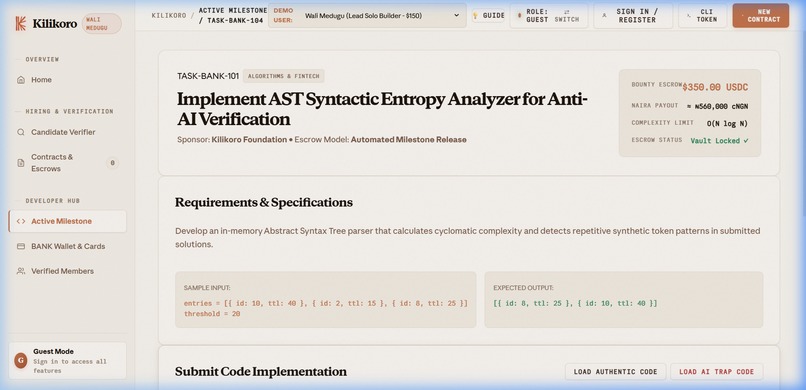Click the Guest Mode avatar icon
This screenshot has width=806, height=390.
pos(21,361)
